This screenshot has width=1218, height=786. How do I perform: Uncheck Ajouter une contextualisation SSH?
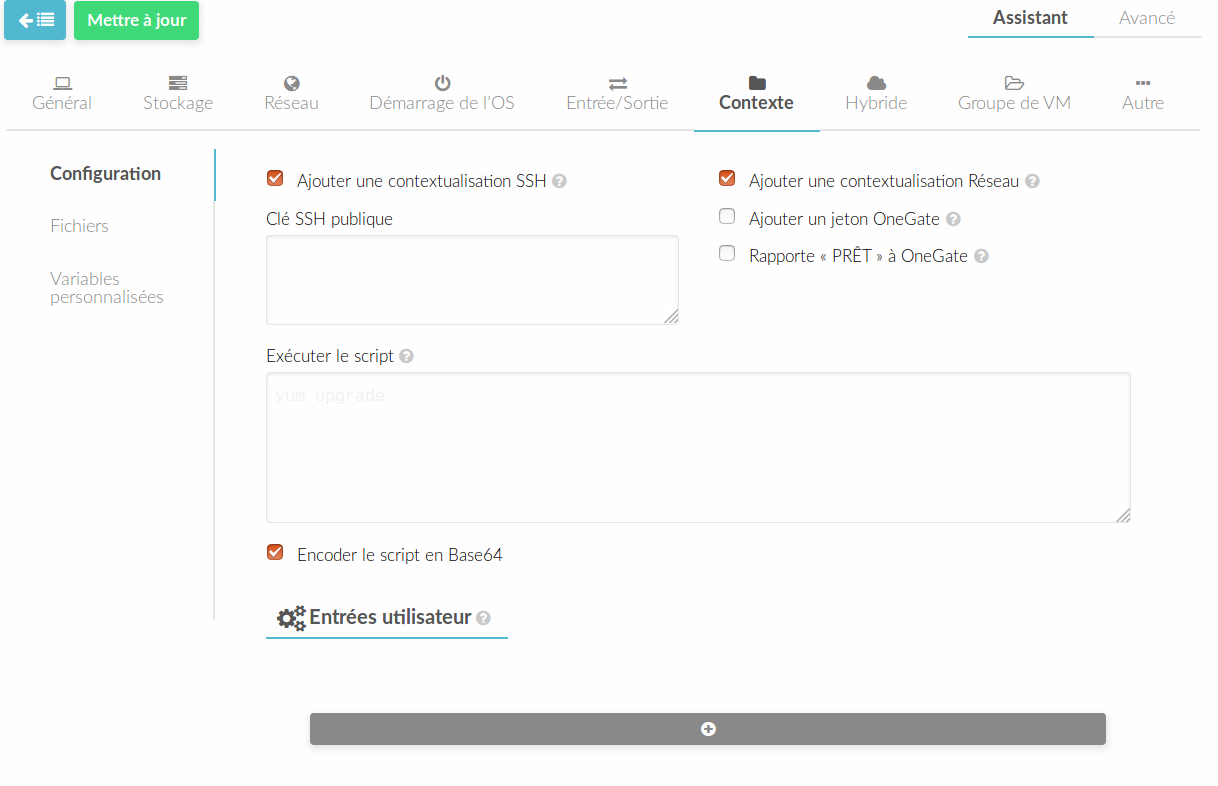[275, 179]
